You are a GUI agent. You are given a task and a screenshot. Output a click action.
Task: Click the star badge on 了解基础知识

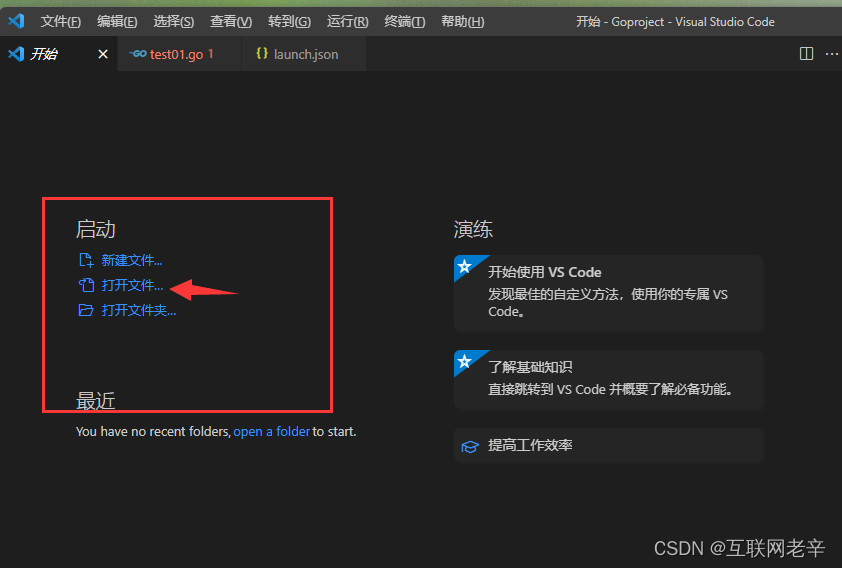(465, 361)
